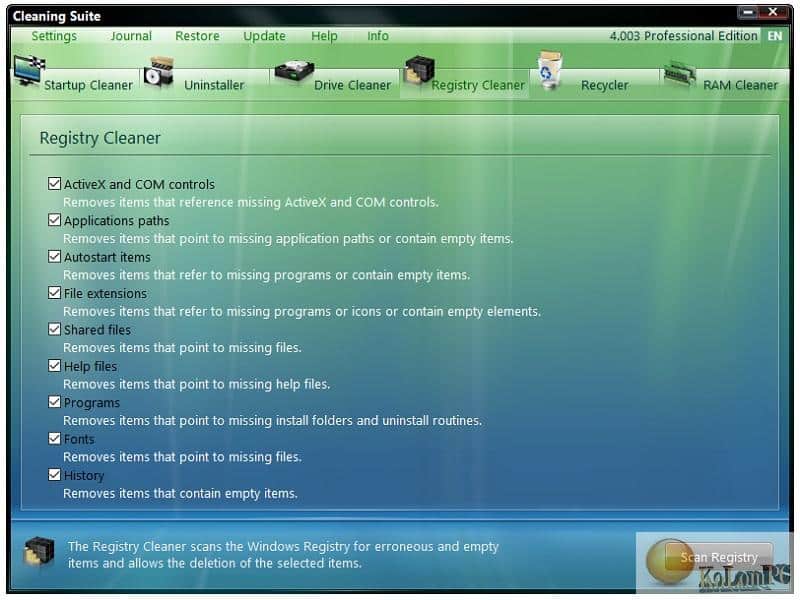Click 'The Registry Cleaner scans the Windows Registry' info text

tap(283, 555)
